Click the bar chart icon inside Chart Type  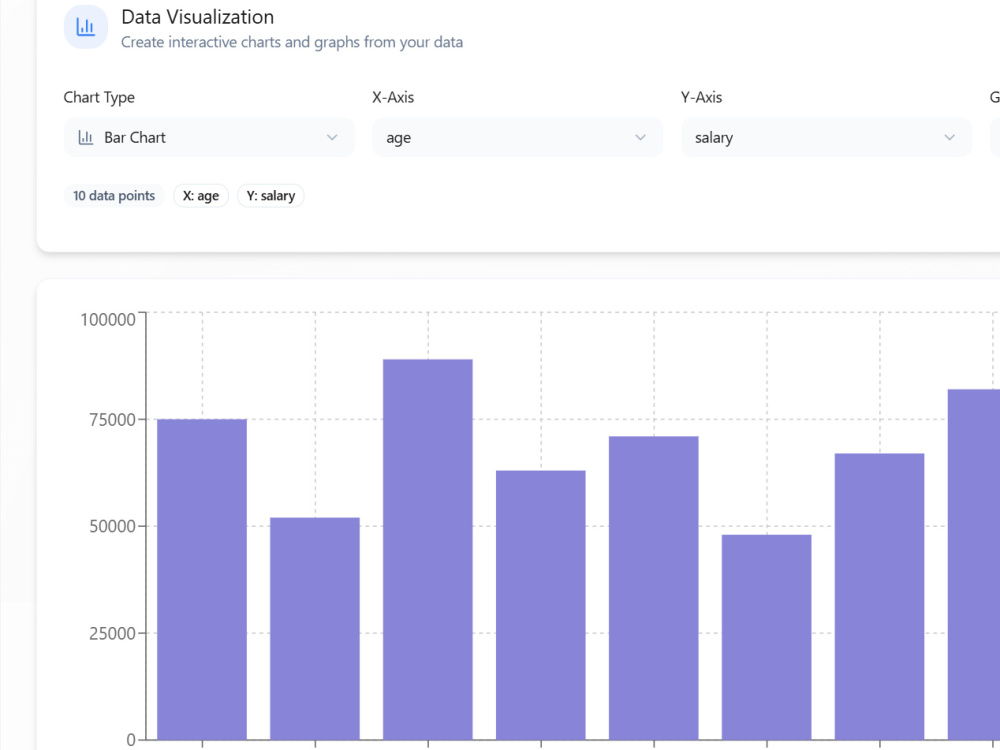(85, 137)
